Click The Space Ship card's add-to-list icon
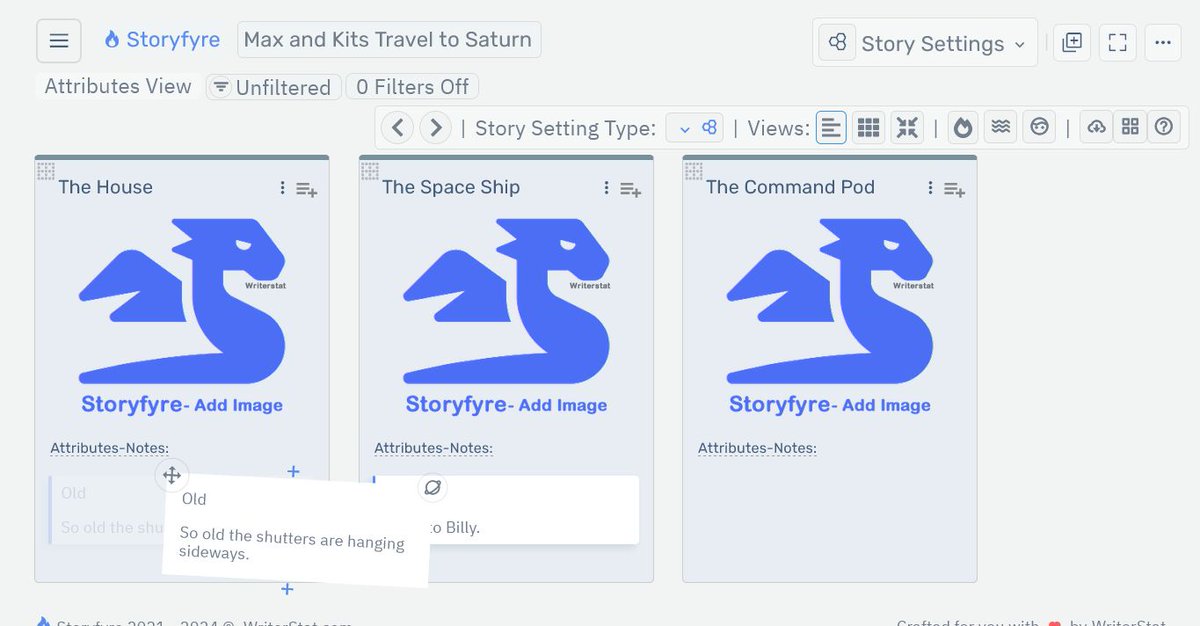This screenshot has height=626, width=1200. pyautogui.click(x=631, y=189)
